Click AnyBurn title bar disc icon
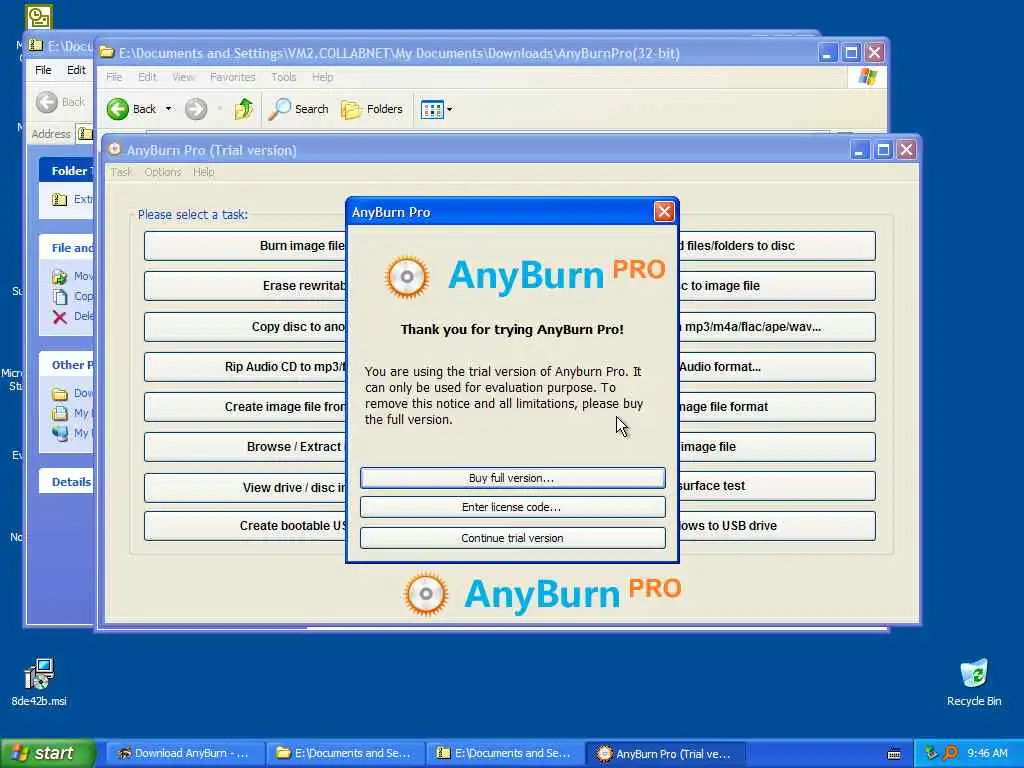This screenshot has height=768, width=1024. [x=115, y=150]
